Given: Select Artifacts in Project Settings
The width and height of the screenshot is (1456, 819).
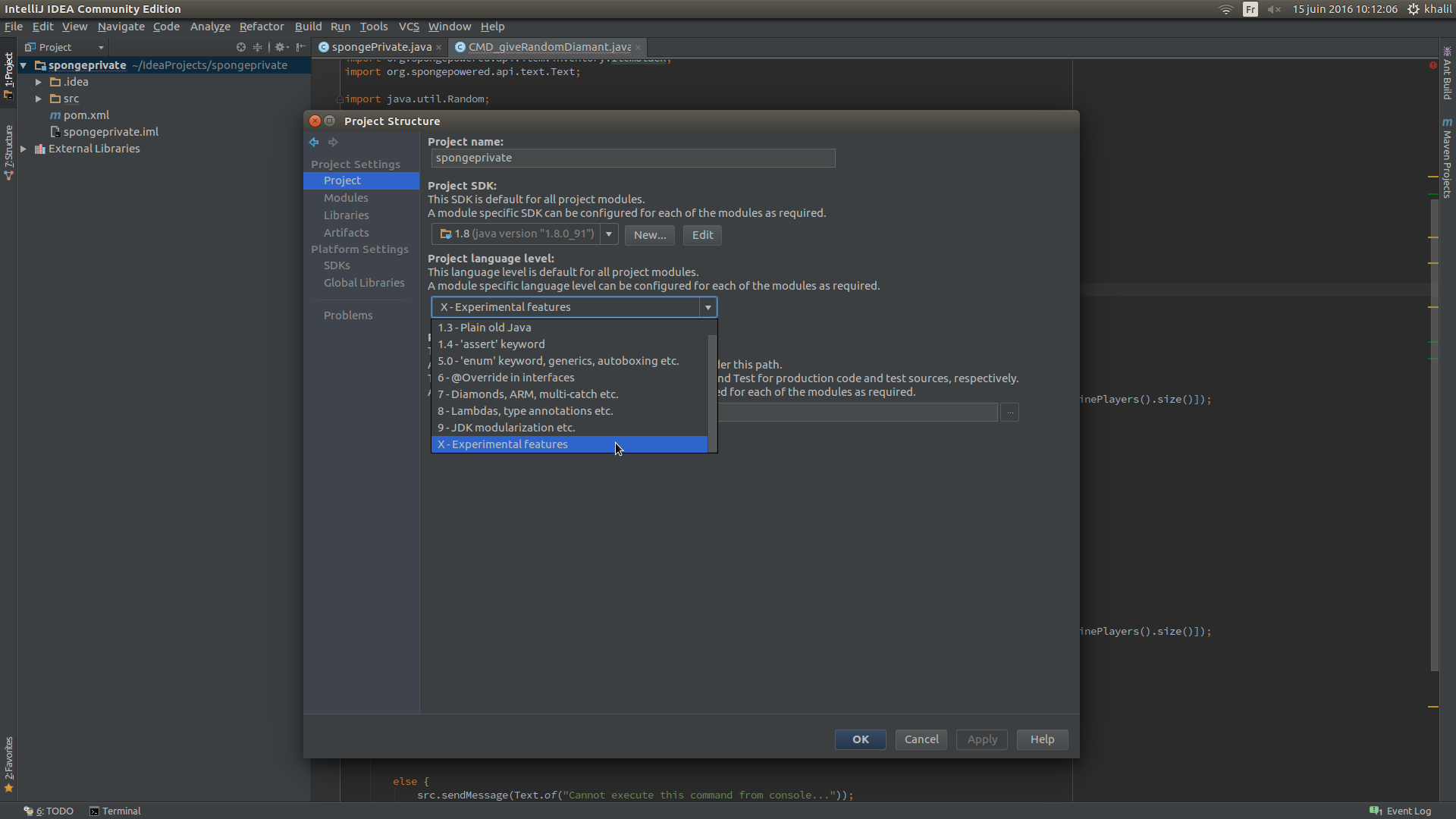Looking at the screenshot, I should tap(346, 233).
